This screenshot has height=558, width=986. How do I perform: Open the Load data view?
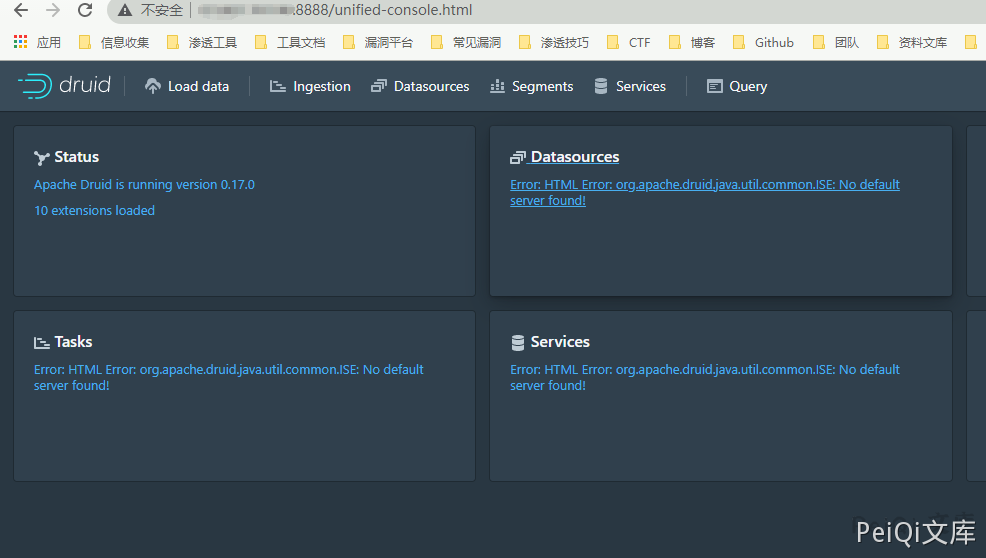point(187,87)
